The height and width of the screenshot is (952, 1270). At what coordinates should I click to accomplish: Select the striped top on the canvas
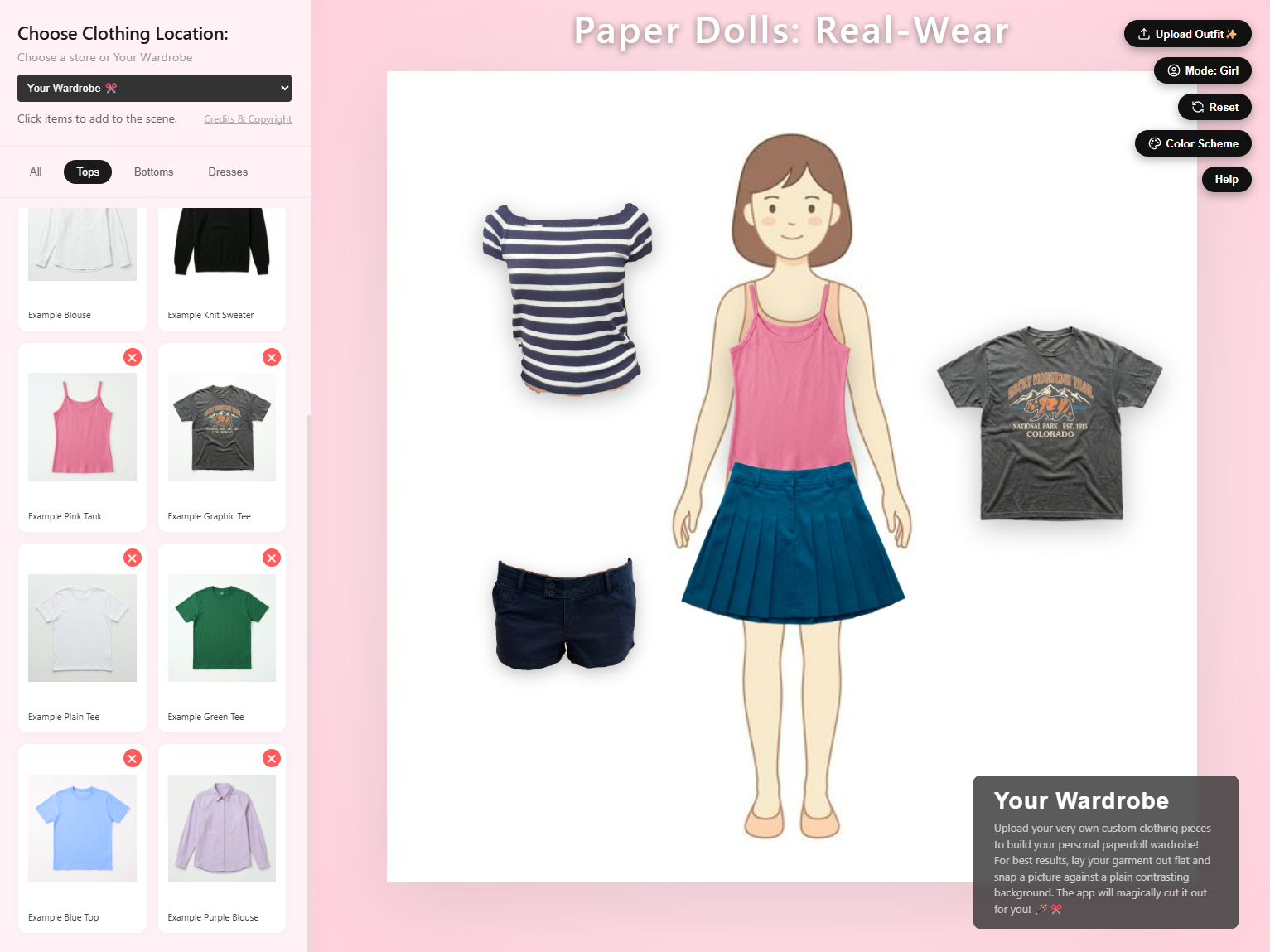click(x=567, y=298)
